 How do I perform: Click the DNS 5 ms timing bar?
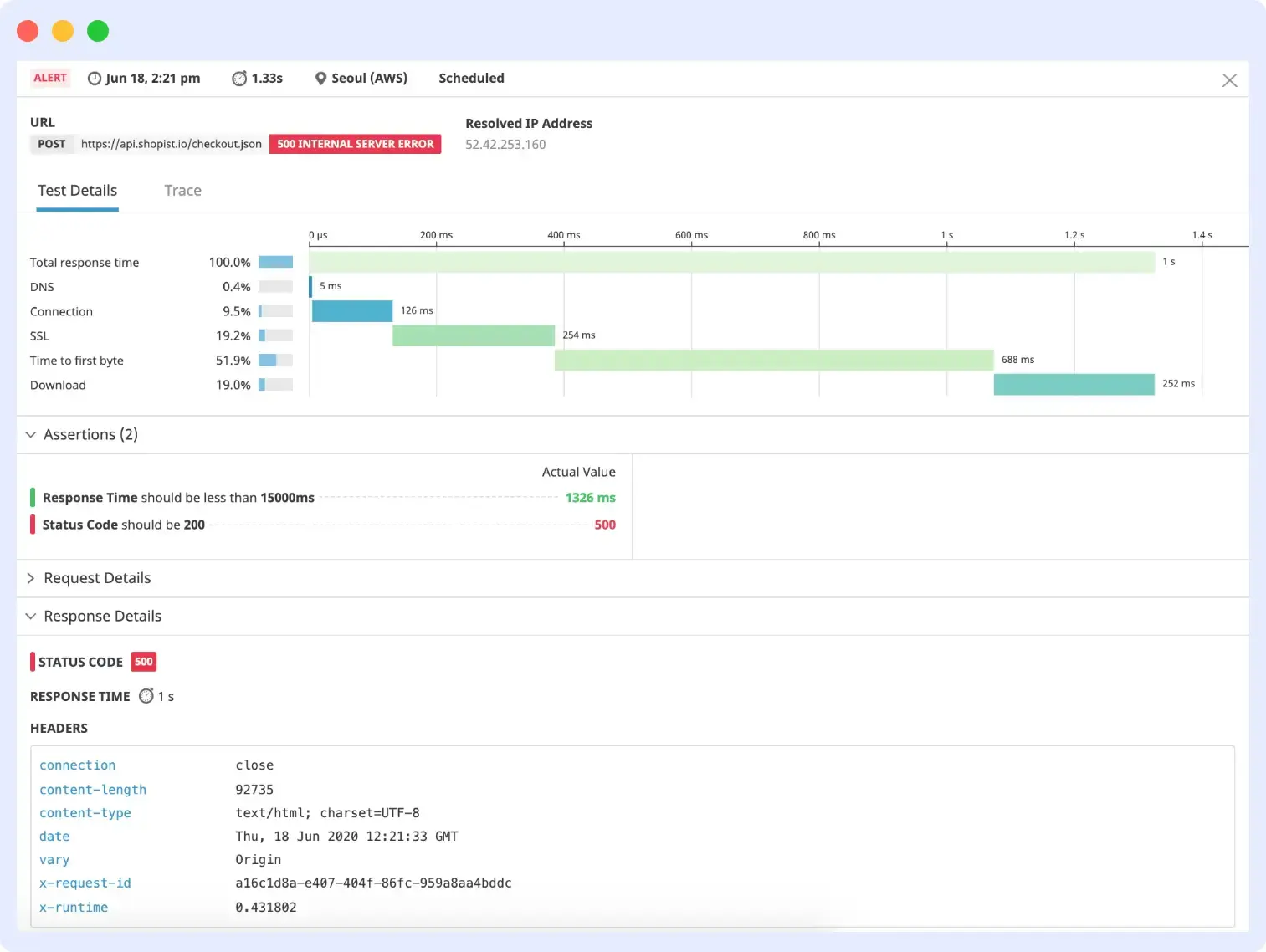coord(310,286)
